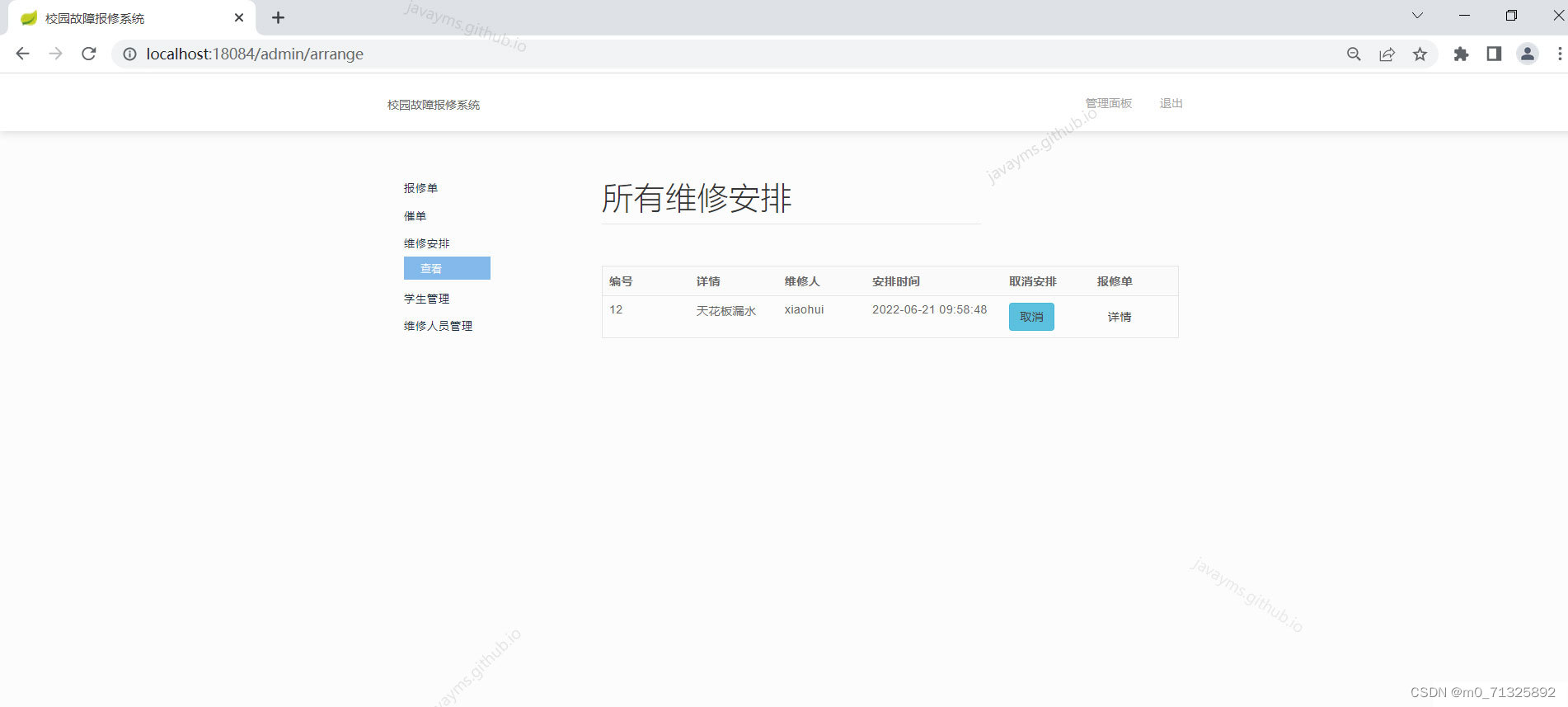Screen dimensions: 1568x707
Task: Click the zoom magnifier icon in address bar
Action: point(1354,54)
